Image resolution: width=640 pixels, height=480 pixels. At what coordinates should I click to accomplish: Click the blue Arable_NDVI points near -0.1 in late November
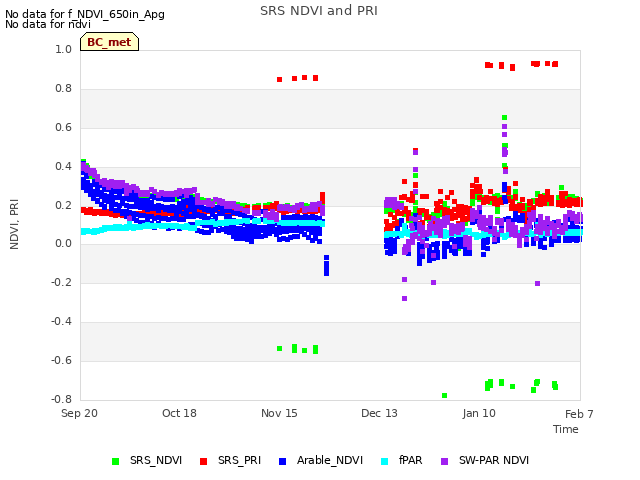327,265
